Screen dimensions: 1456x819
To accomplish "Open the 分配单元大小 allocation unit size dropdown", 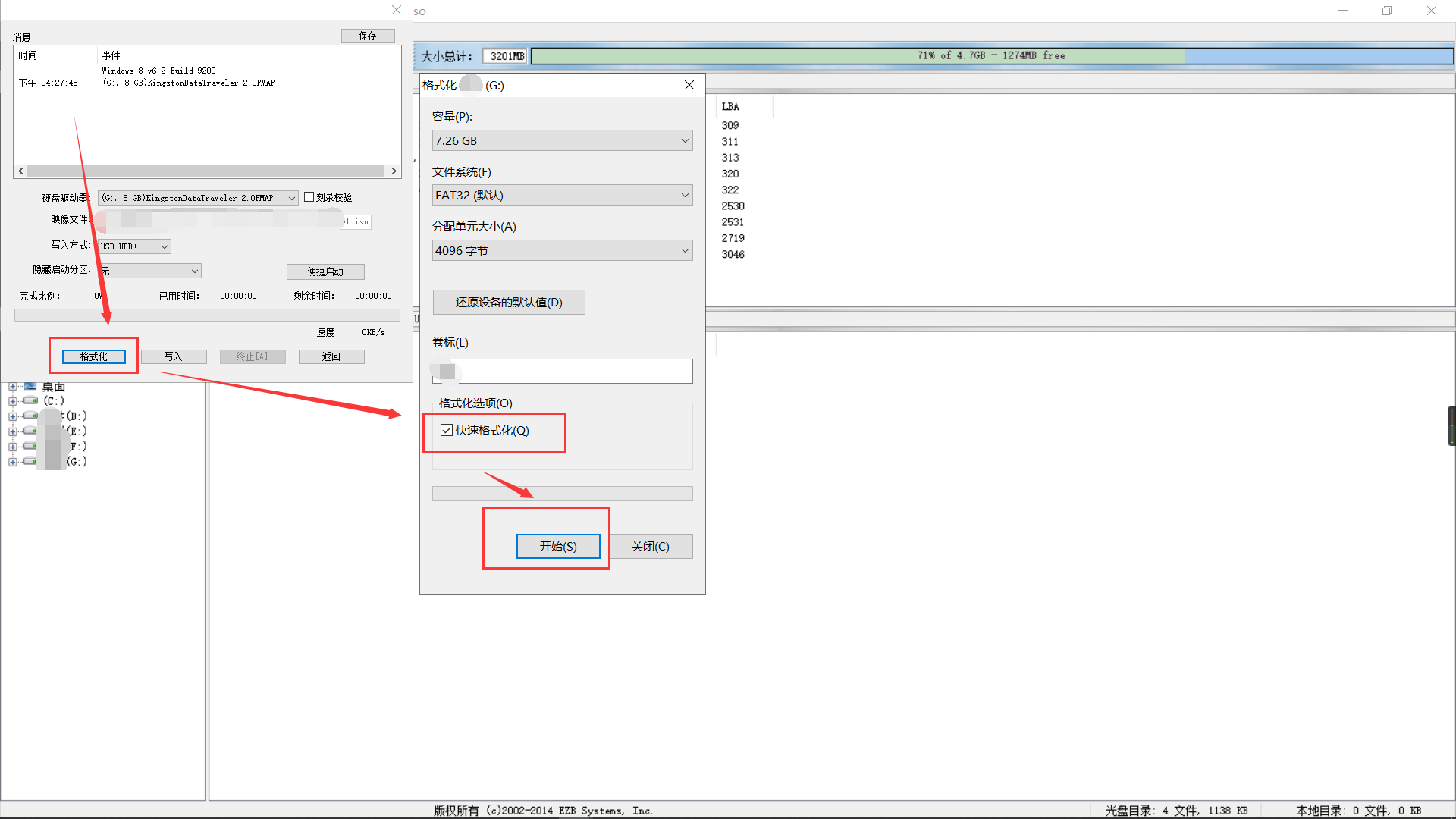I will pyautogui.click(x=684, y=250).
